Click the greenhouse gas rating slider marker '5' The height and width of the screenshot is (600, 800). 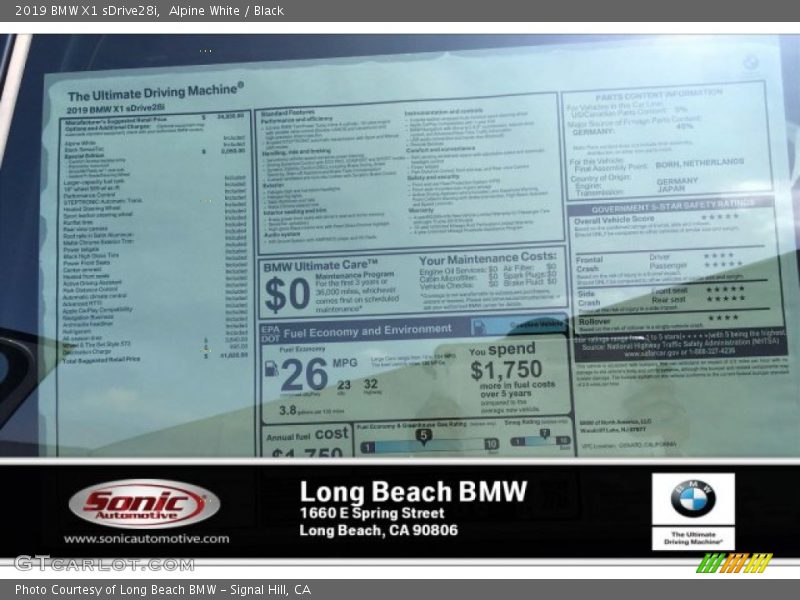pos(423,435)
